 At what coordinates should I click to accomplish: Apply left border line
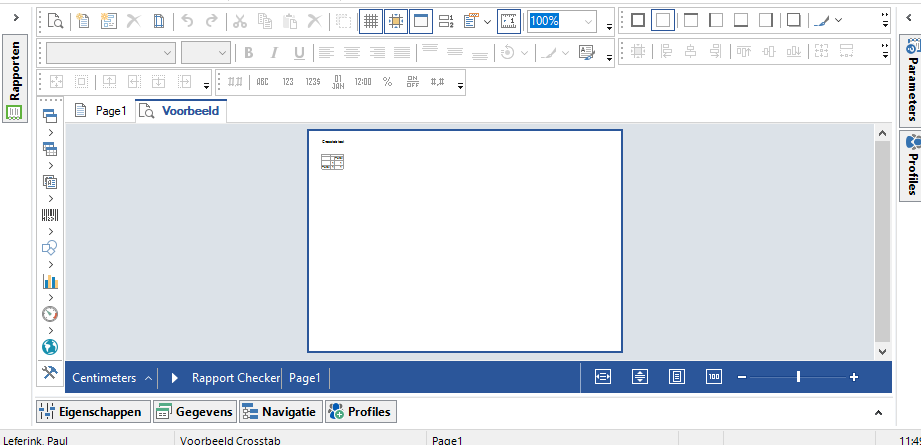pos(716,21)
